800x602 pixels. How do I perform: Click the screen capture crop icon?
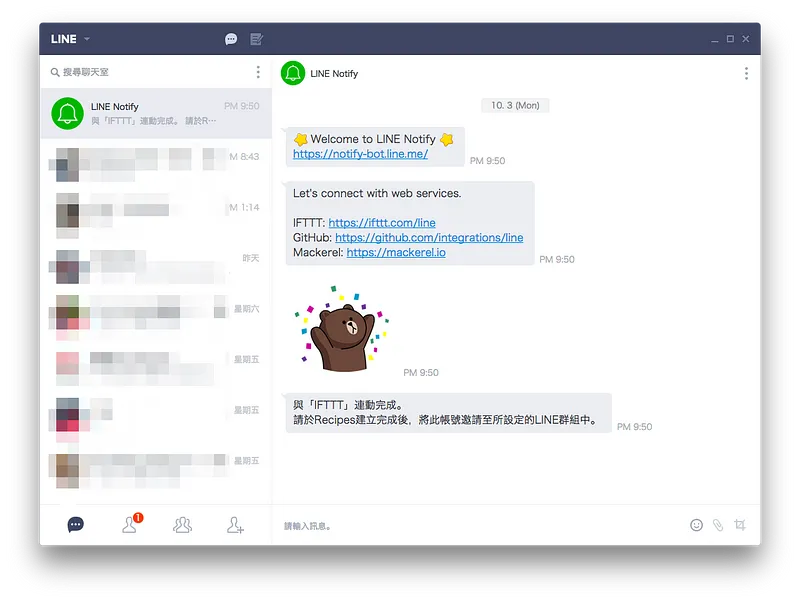tap(740, 524)
